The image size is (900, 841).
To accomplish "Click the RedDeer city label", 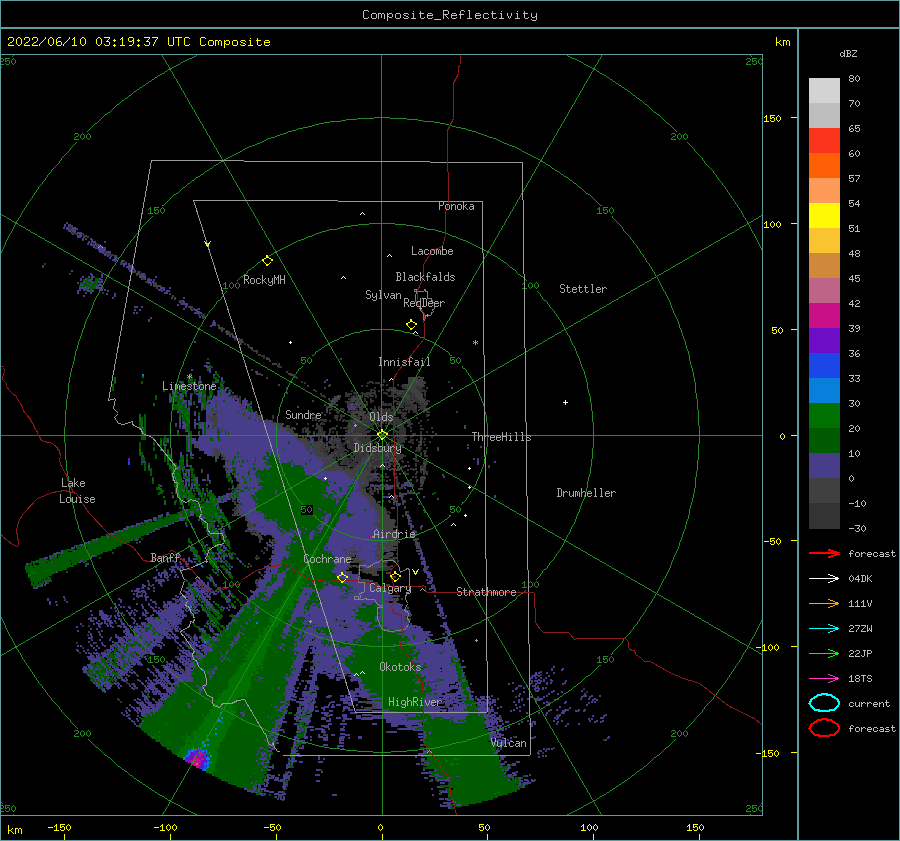I will [x=424, y=303].
